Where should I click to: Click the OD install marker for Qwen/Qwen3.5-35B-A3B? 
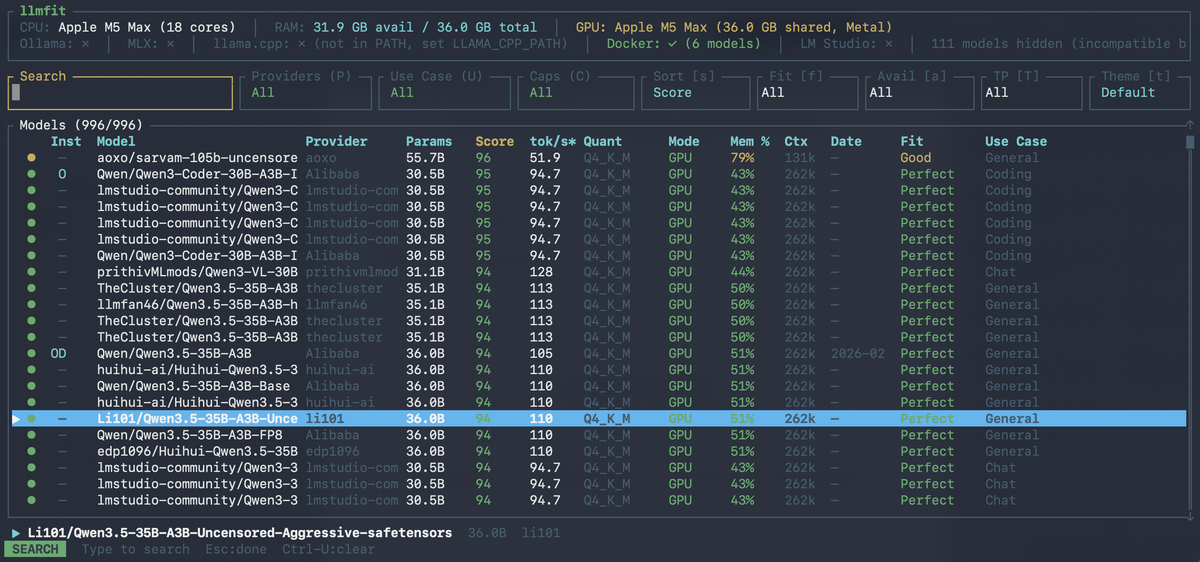click(x=58, y=353)
